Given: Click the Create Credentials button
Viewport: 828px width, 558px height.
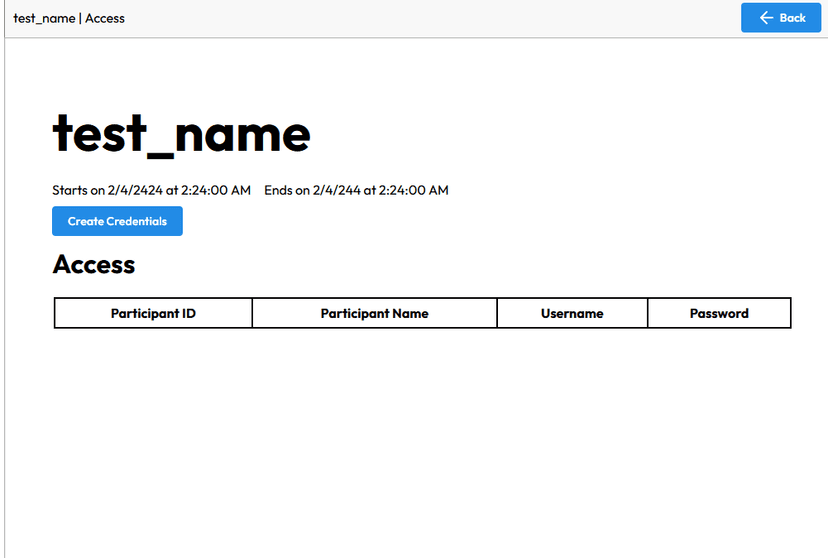Looking at the screenshot, I should 117,221.
